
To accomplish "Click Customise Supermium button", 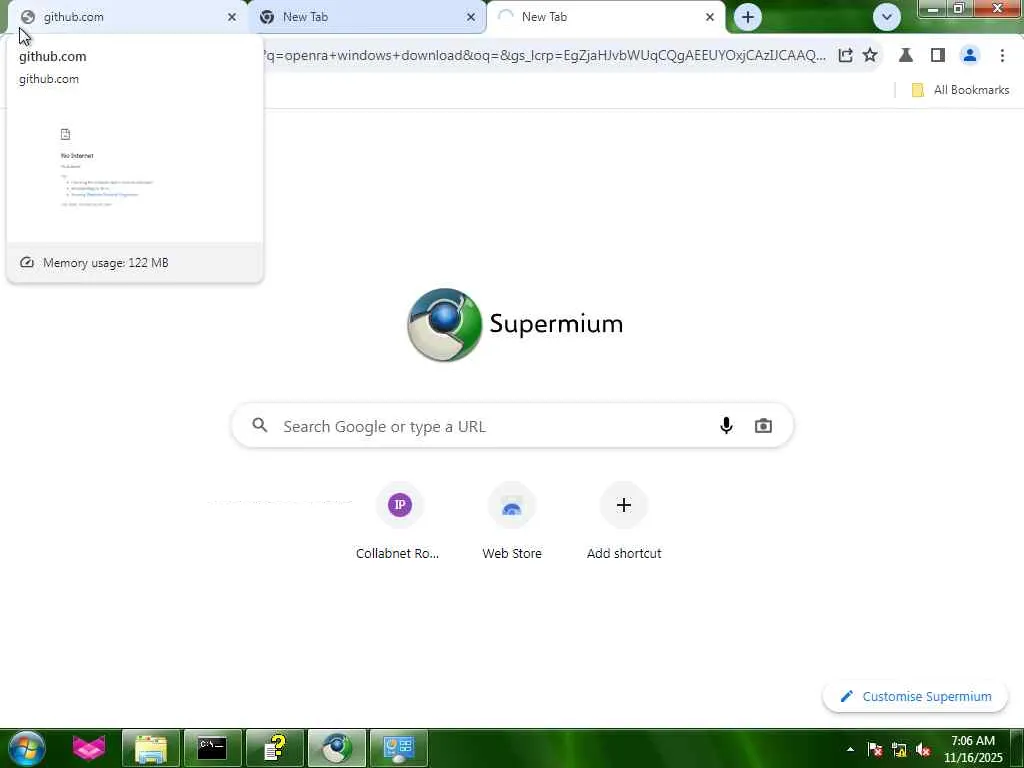I will tap(915, 696).
